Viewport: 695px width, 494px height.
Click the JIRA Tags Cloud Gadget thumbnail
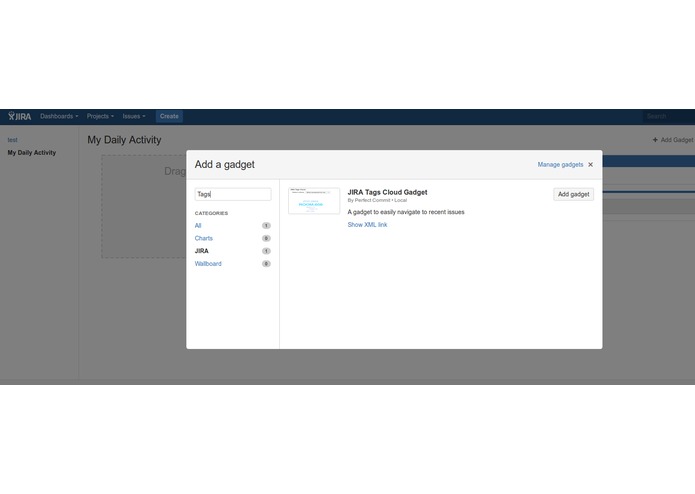(314, 201)
